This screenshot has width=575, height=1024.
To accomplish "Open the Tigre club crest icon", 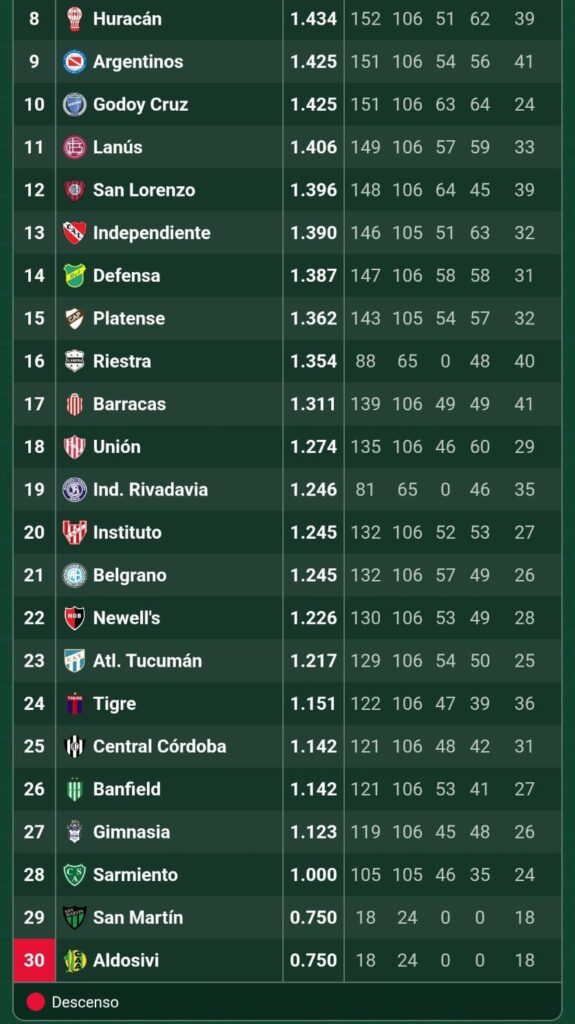I will [74, 703].
